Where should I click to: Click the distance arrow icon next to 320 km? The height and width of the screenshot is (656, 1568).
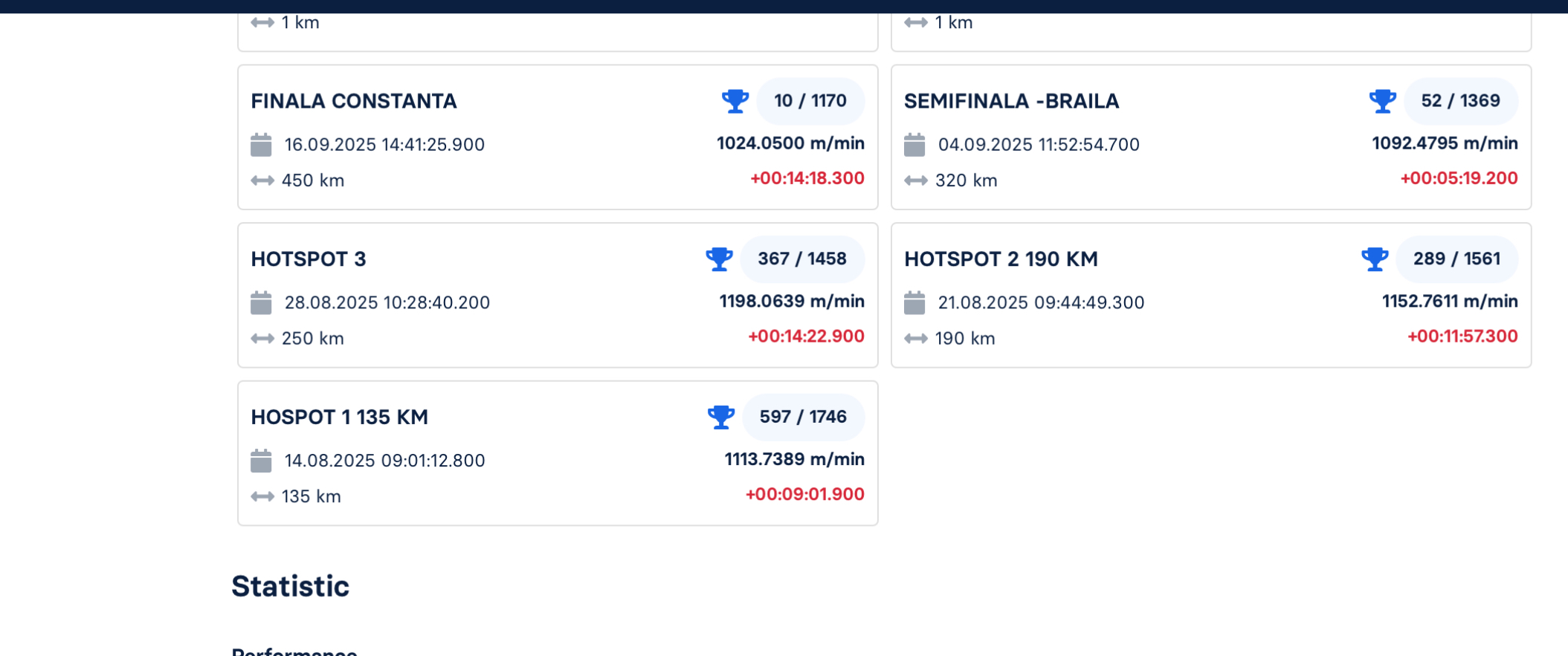(x=916, y=181)
